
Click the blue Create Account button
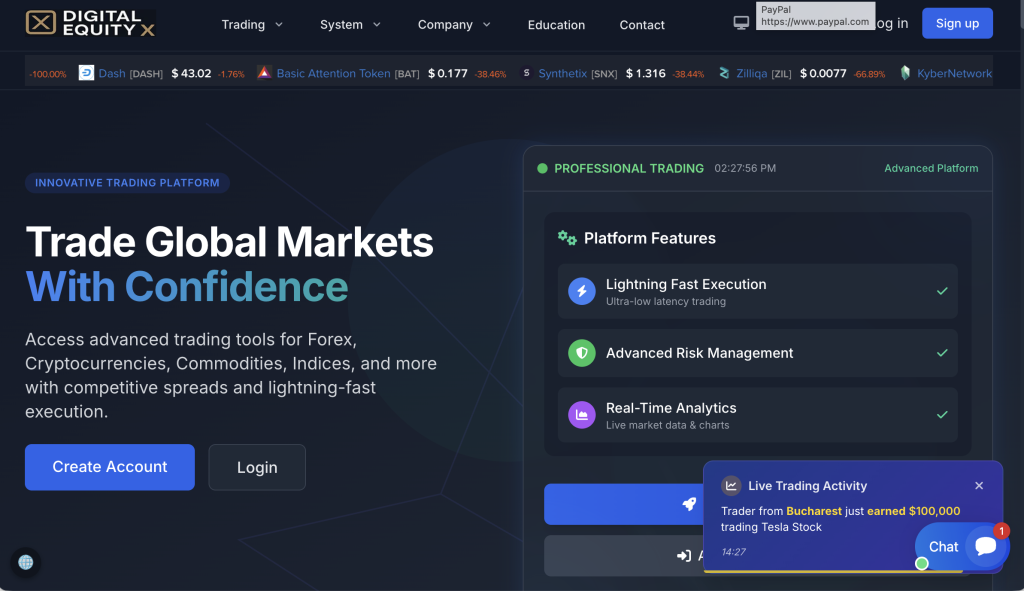point(110,467)
